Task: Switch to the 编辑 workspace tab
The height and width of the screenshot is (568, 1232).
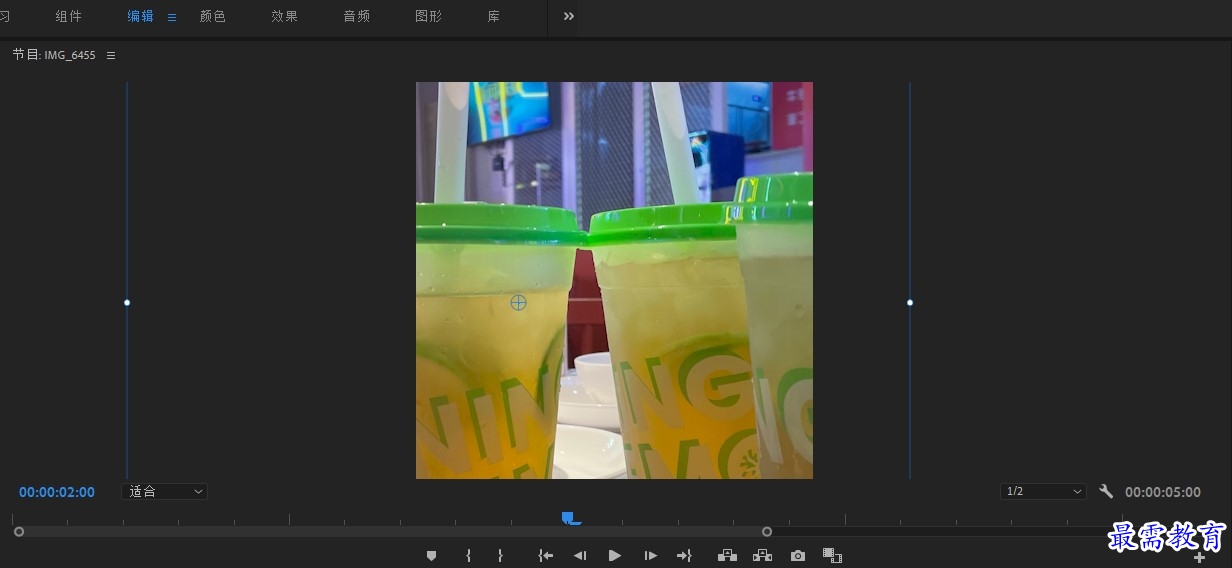Action: 141,17
